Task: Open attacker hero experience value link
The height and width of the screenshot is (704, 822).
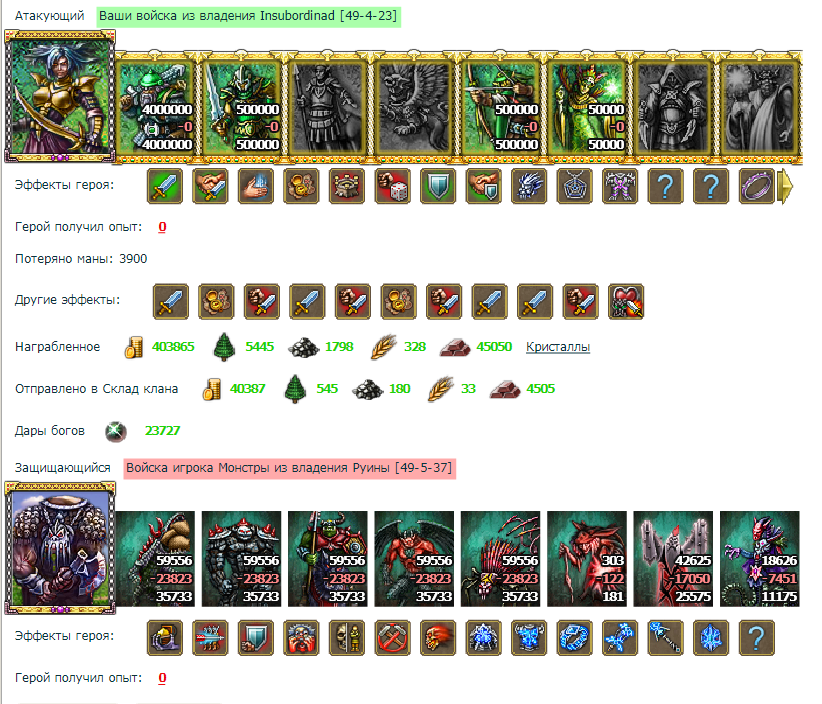Action: (x=163, y=227)
